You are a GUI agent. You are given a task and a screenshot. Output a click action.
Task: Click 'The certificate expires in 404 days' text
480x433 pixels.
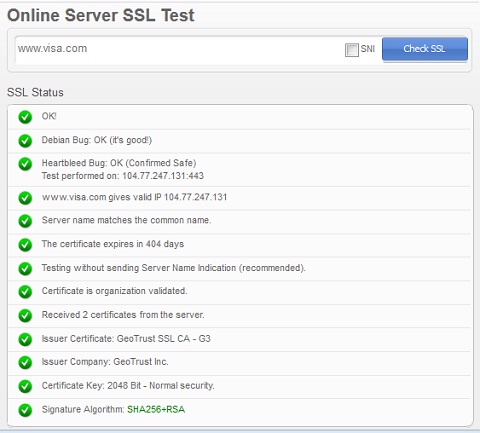pyautogui.click(x=113, y=244)
